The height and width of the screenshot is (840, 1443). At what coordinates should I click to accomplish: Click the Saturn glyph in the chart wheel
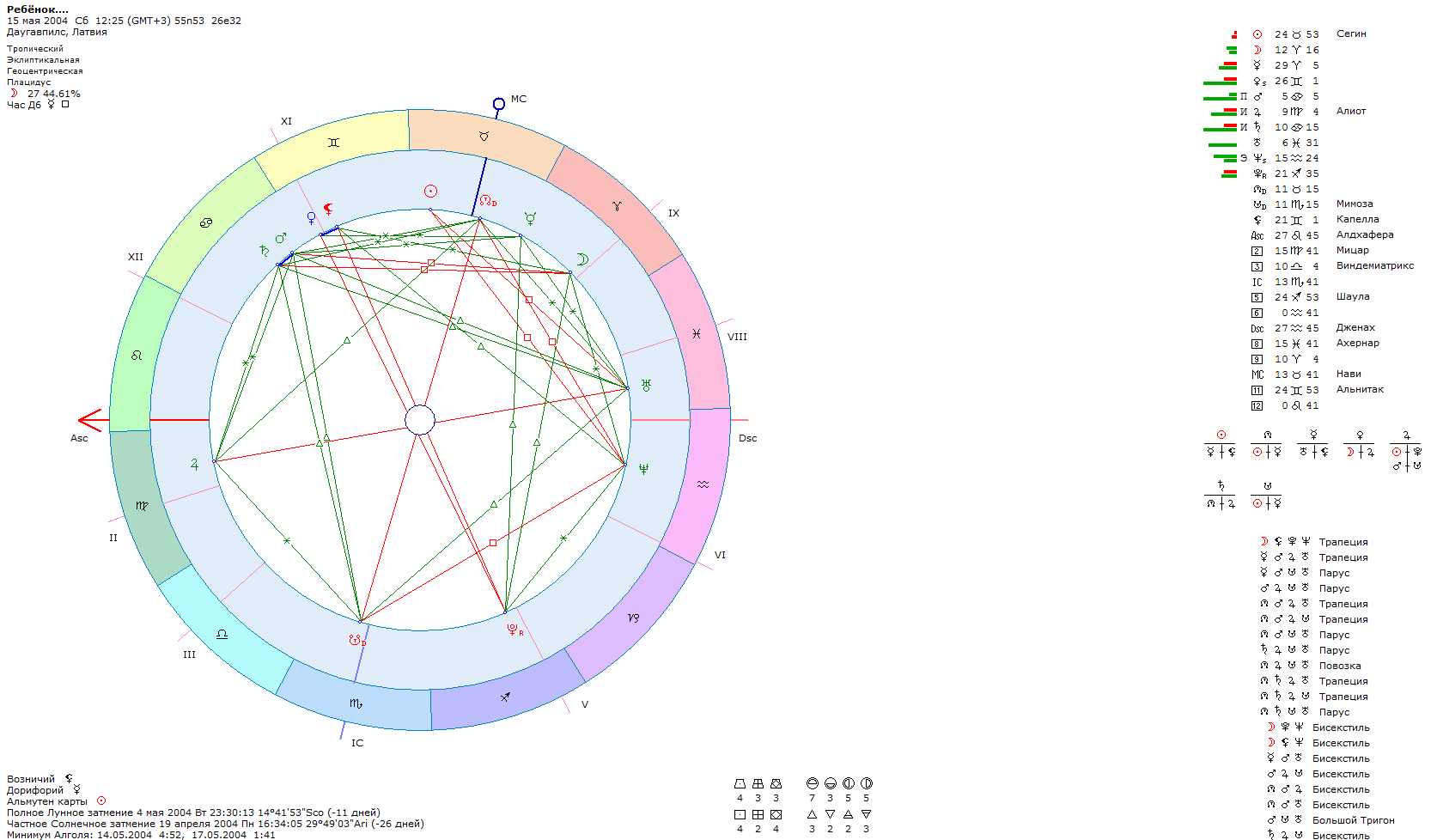(265, 251)
